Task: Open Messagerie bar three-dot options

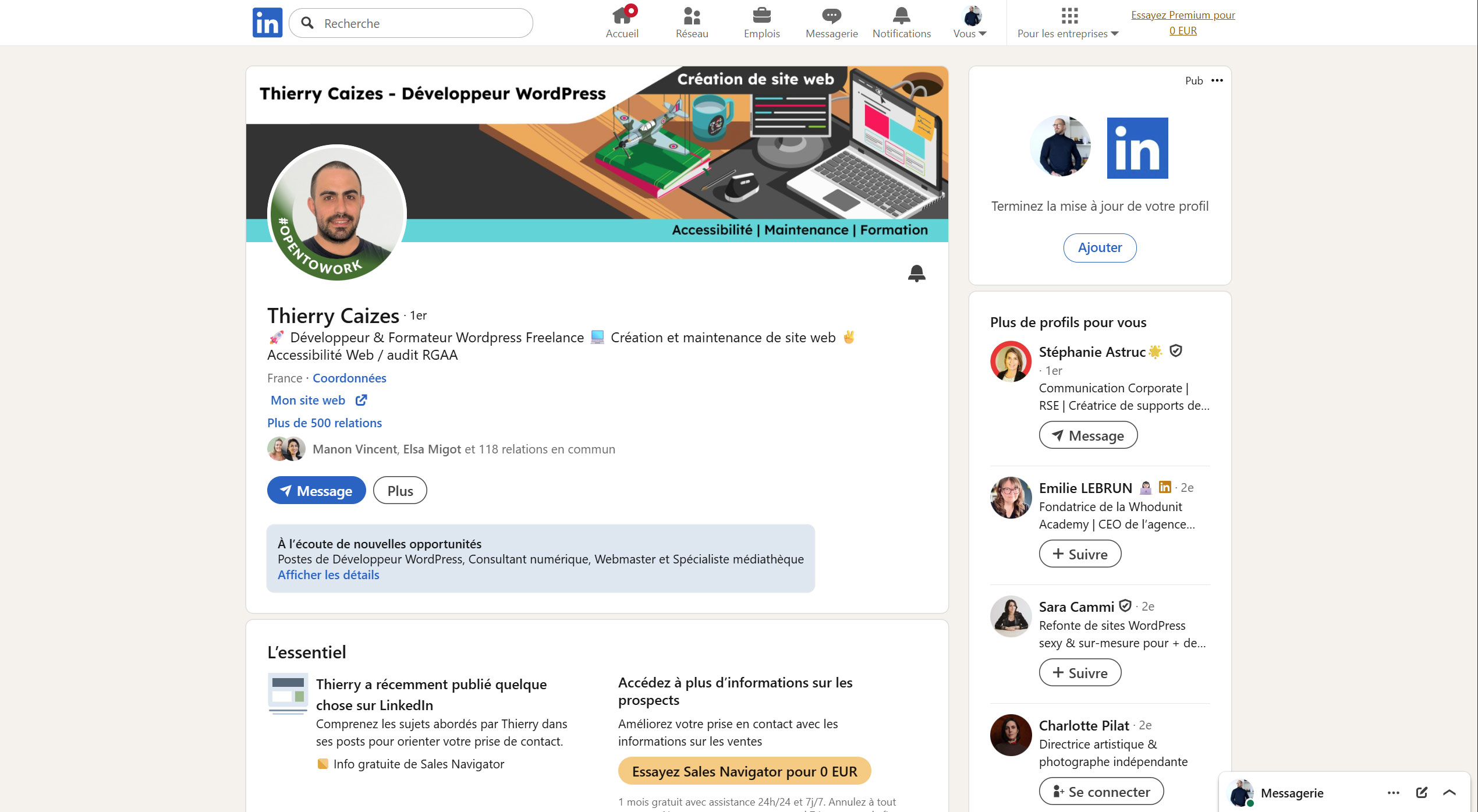Action: (1393, 792)
